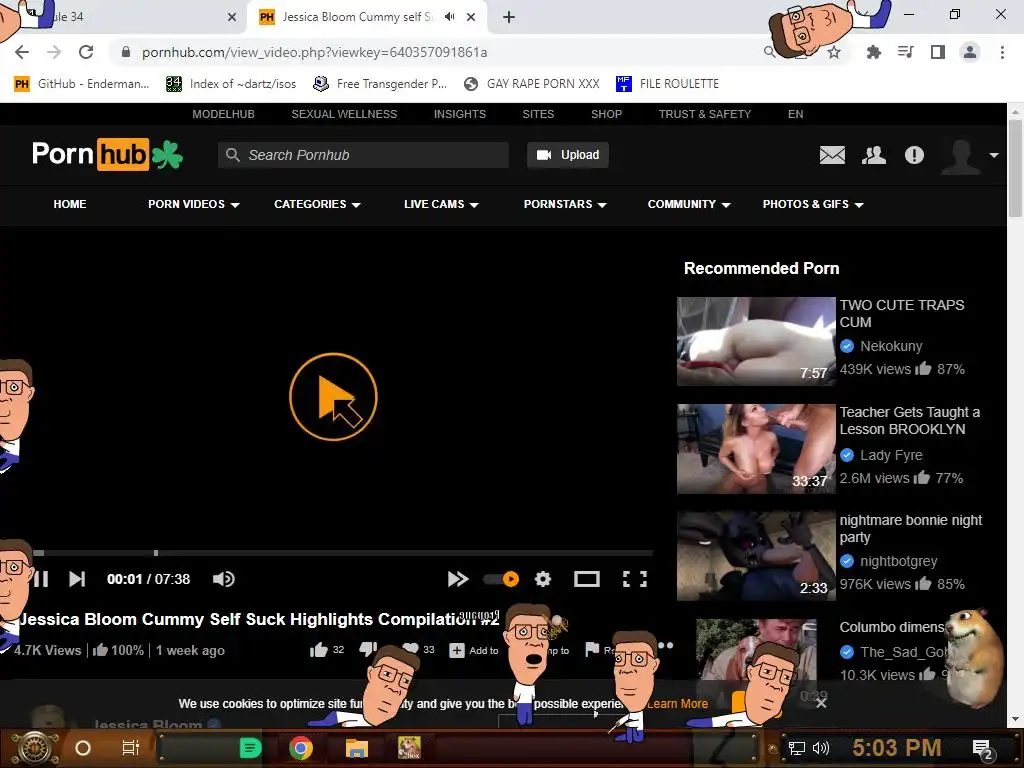Focus the site search field
The image size is (1024, 768).
tap(363, 155)
